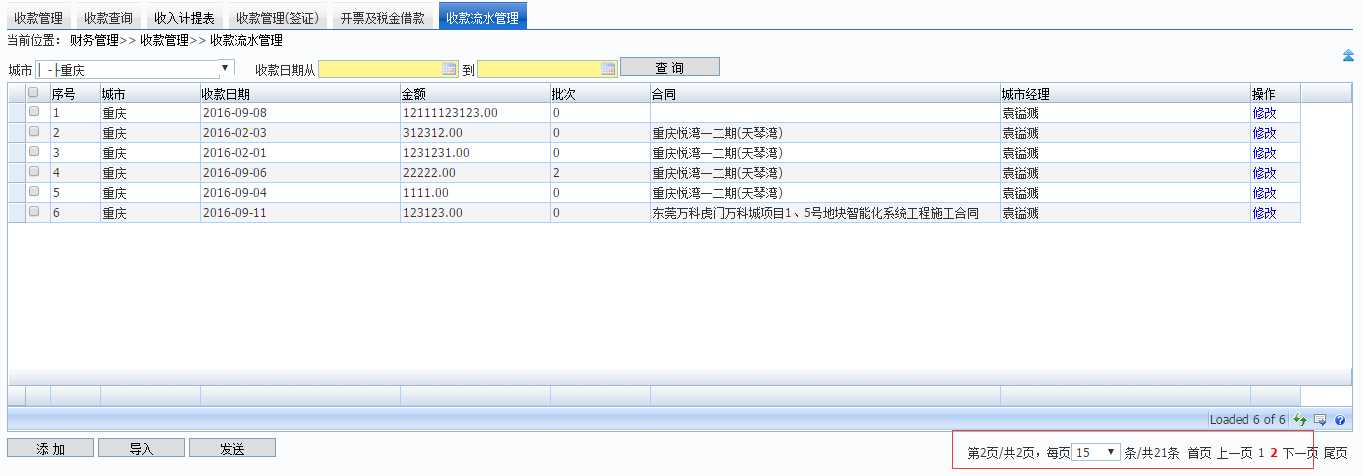
Task: Collapse the search panel with blue arrow icon
Action: [1348, 56]
